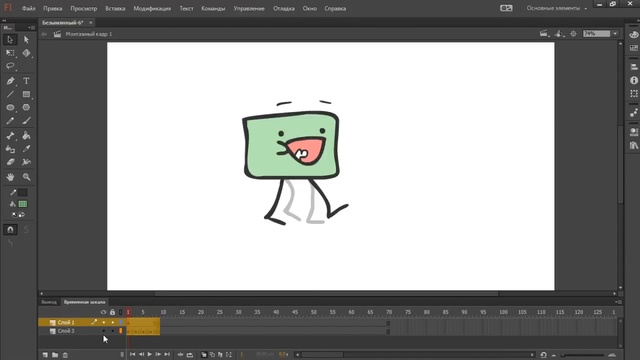Open the Library panel icon
The height and width of the screenshot is (360, 640).
[633, 145]
